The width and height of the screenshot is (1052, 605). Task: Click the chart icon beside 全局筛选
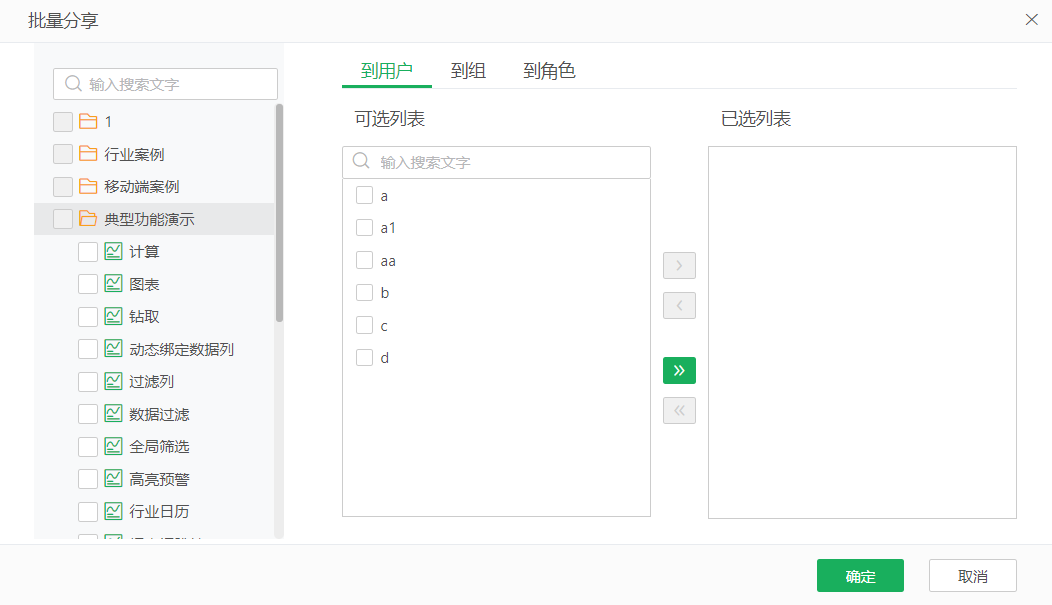pyautogui.click(x=113, y=446)
